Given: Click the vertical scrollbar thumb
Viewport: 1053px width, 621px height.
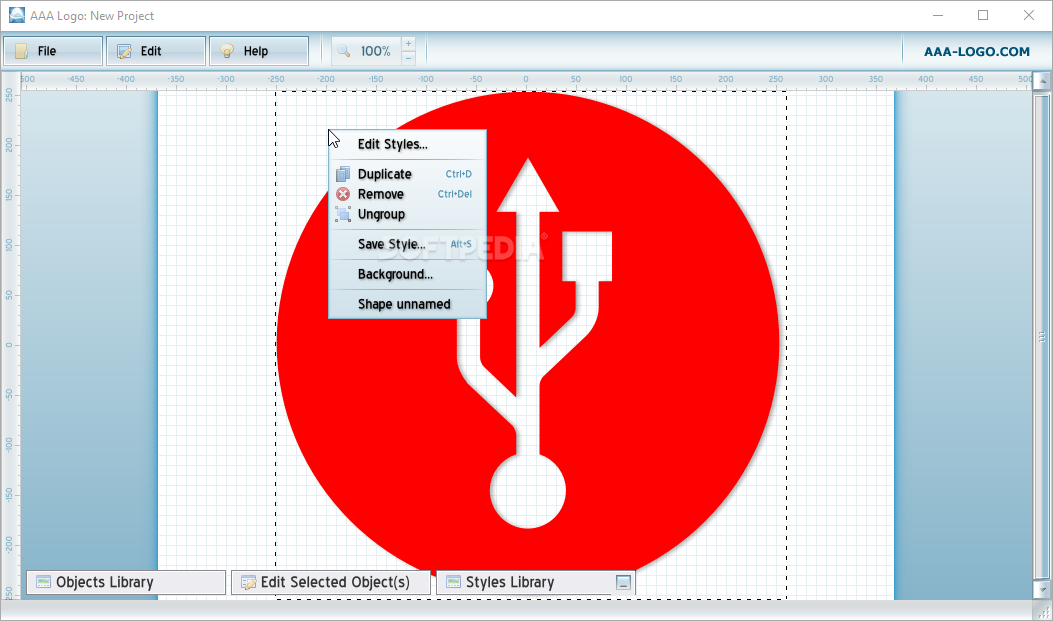Looking at the screenshot, I should [1042, 336].
